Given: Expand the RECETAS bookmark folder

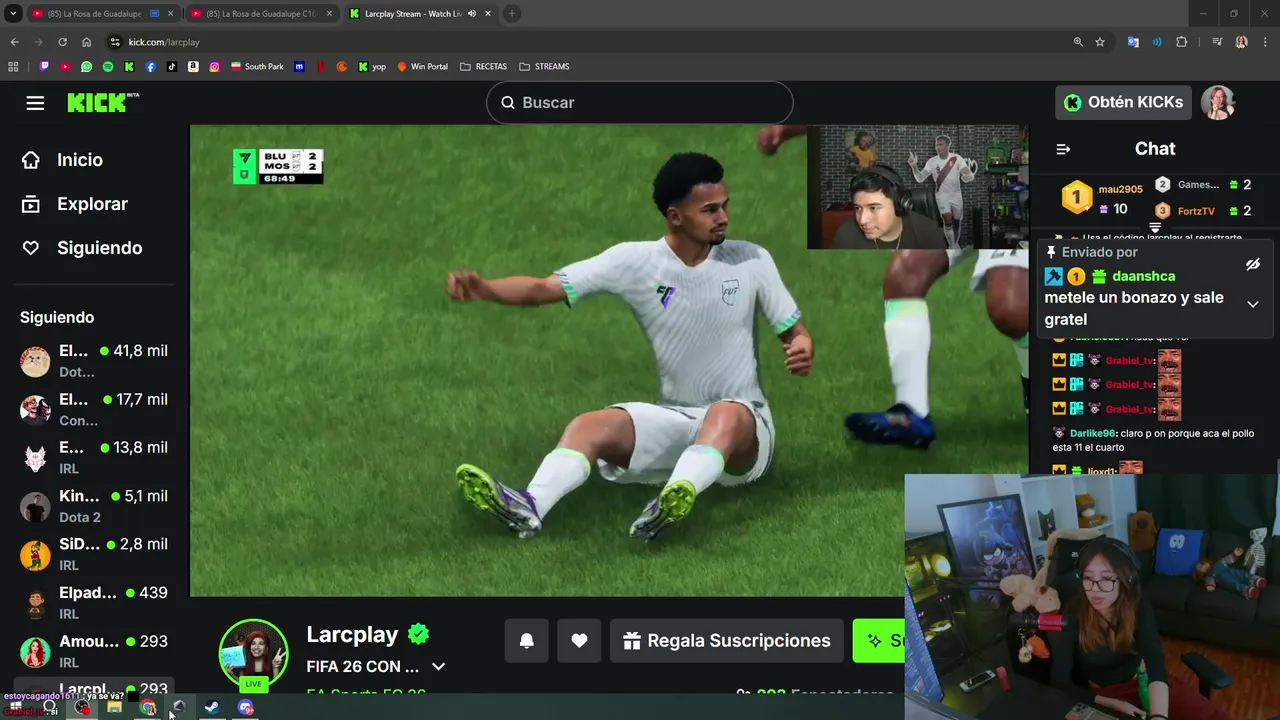Looking at the screenshot, I should pos(483,67).
